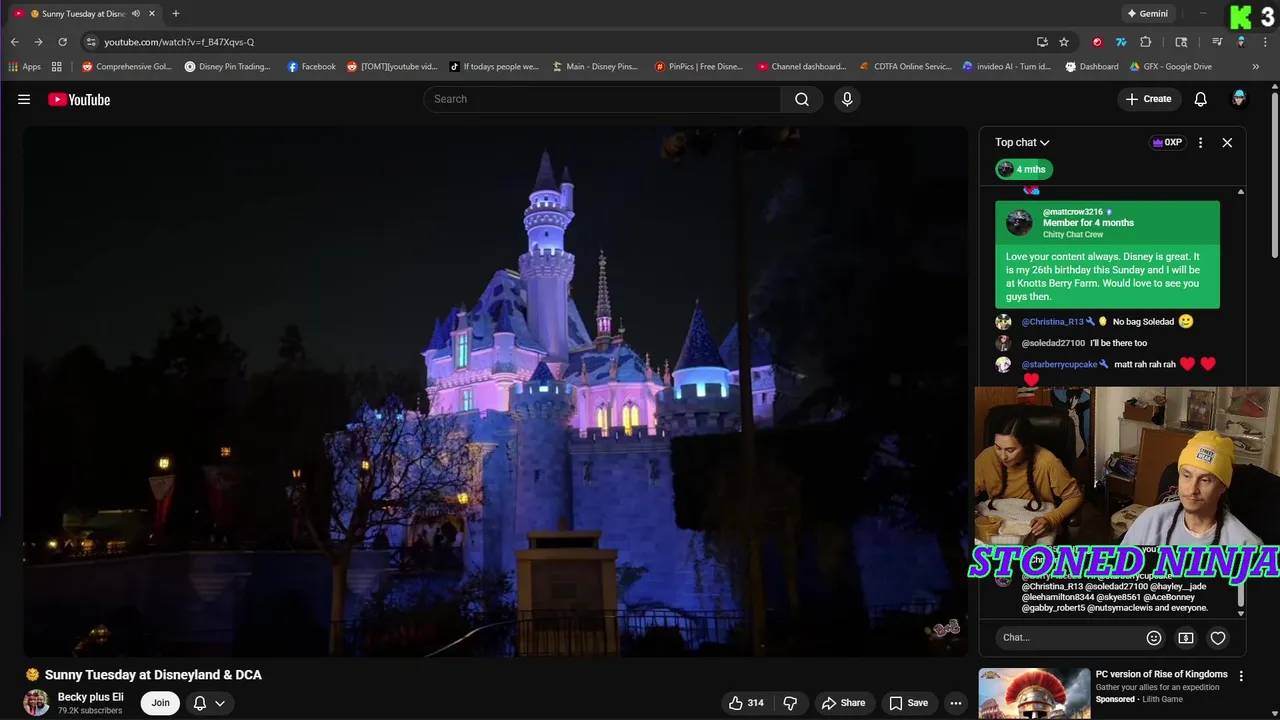The height and width of the screenshot is (720, 1280).
Task: View site information icon in address bar
Action: 91,42
